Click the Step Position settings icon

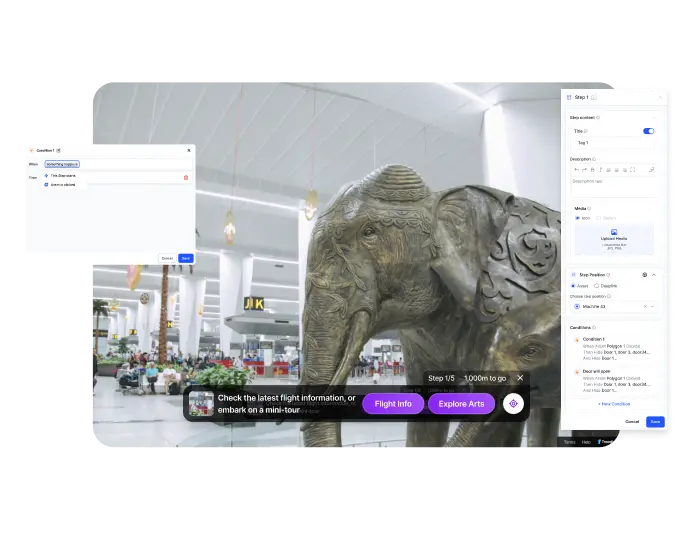tap(645, 275)
